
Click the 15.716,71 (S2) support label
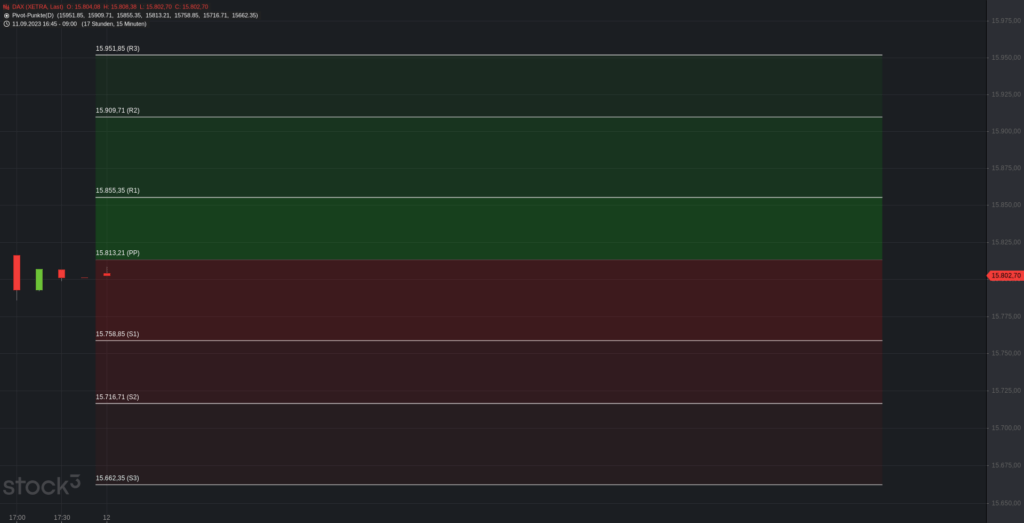118,396
